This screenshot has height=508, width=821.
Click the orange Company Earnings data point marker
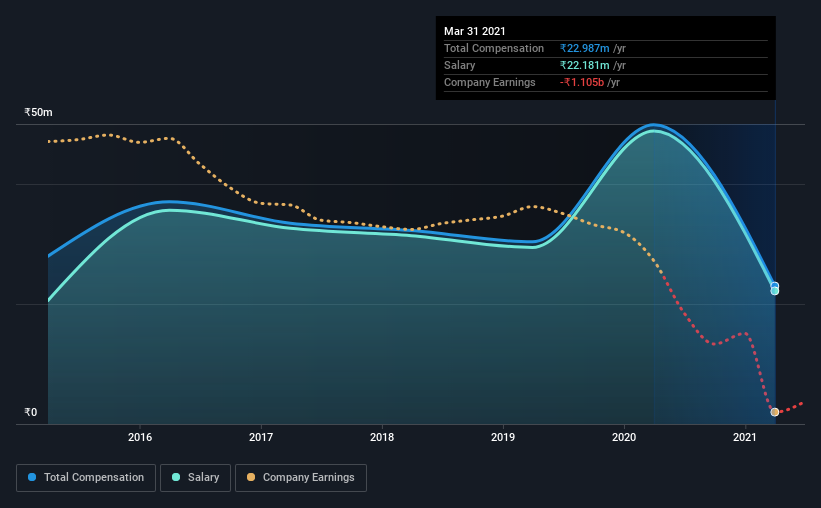point(774,412)
